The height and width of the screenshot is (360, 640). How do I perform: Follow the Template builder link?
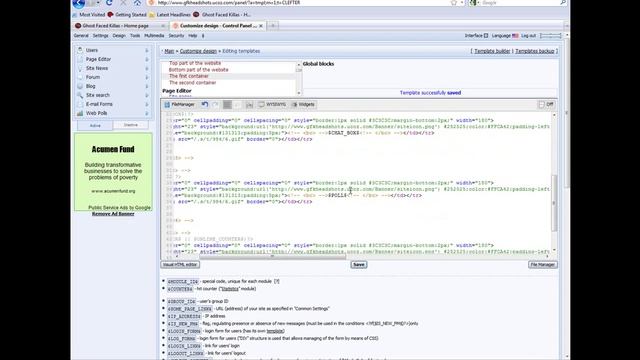[492, 51]
